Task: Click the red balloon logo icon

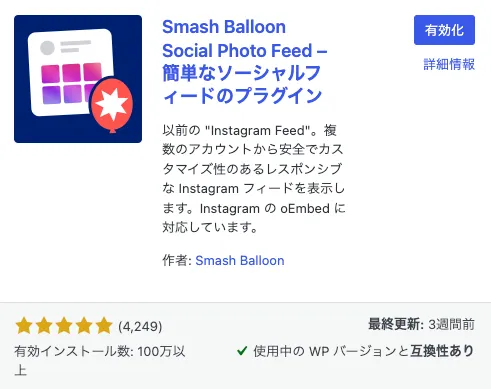Action: pos(112,105)
